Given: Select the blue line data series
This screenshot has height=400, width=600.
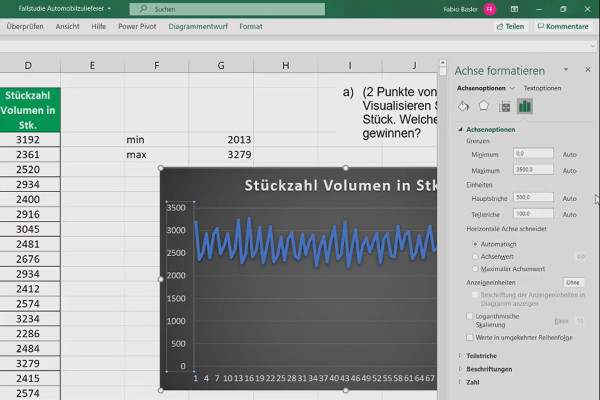Looking at the screenshot, I should 316,242.
